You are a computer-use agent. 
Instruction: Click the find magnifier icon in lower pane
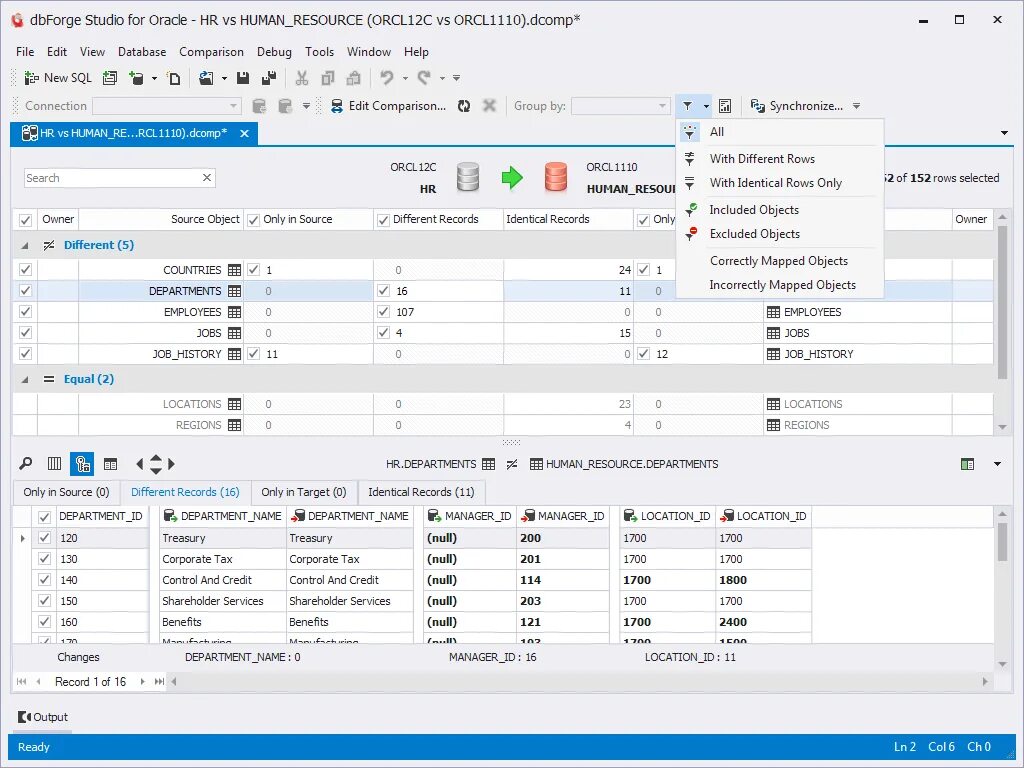tap(25, 464)
